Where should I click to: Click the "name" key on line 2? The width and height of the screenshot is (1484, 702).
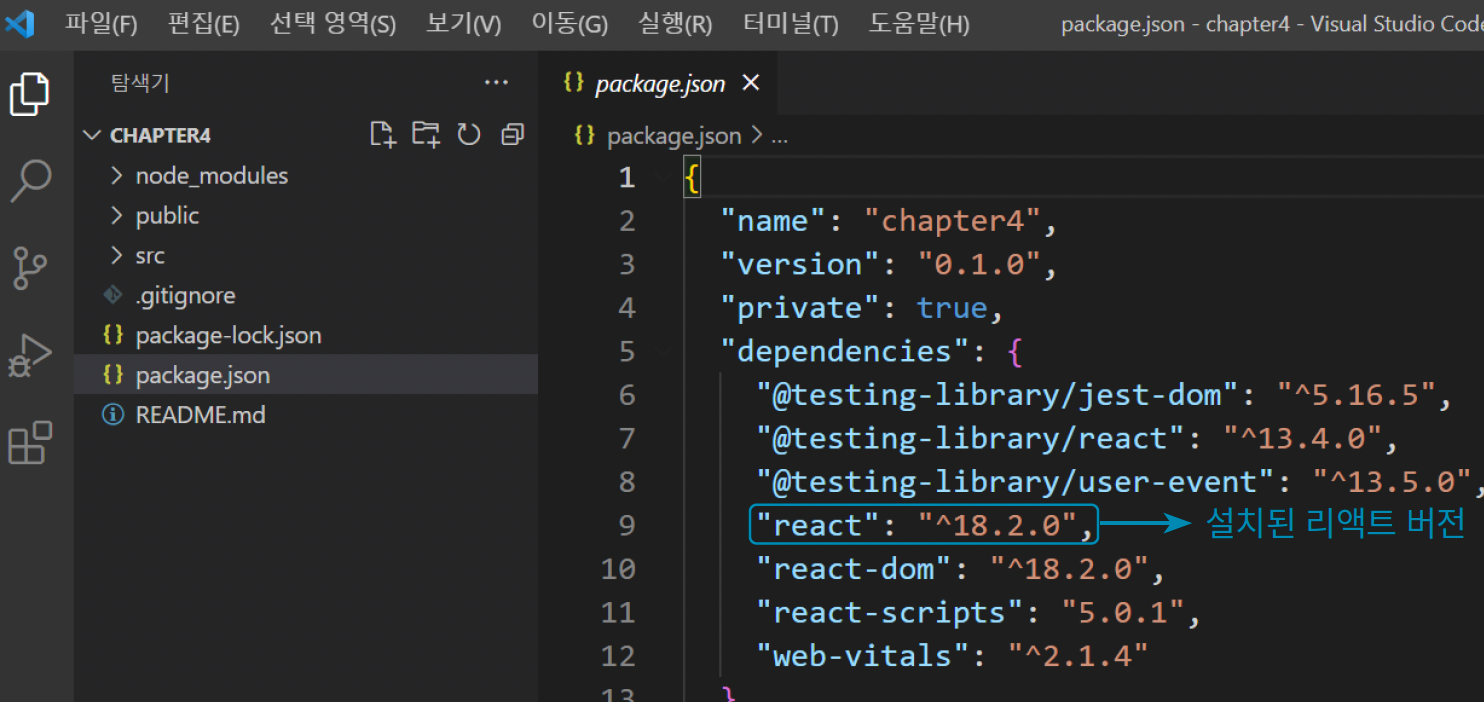(x=772, y=220)
